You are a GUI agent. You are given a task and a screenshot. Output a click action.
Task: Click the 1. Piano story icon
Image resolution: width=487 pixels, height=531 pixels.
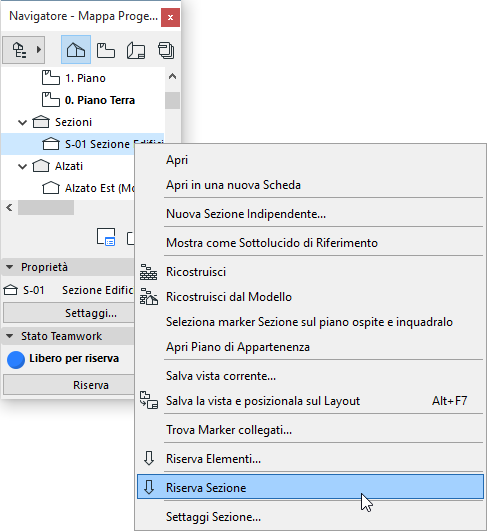51,78
